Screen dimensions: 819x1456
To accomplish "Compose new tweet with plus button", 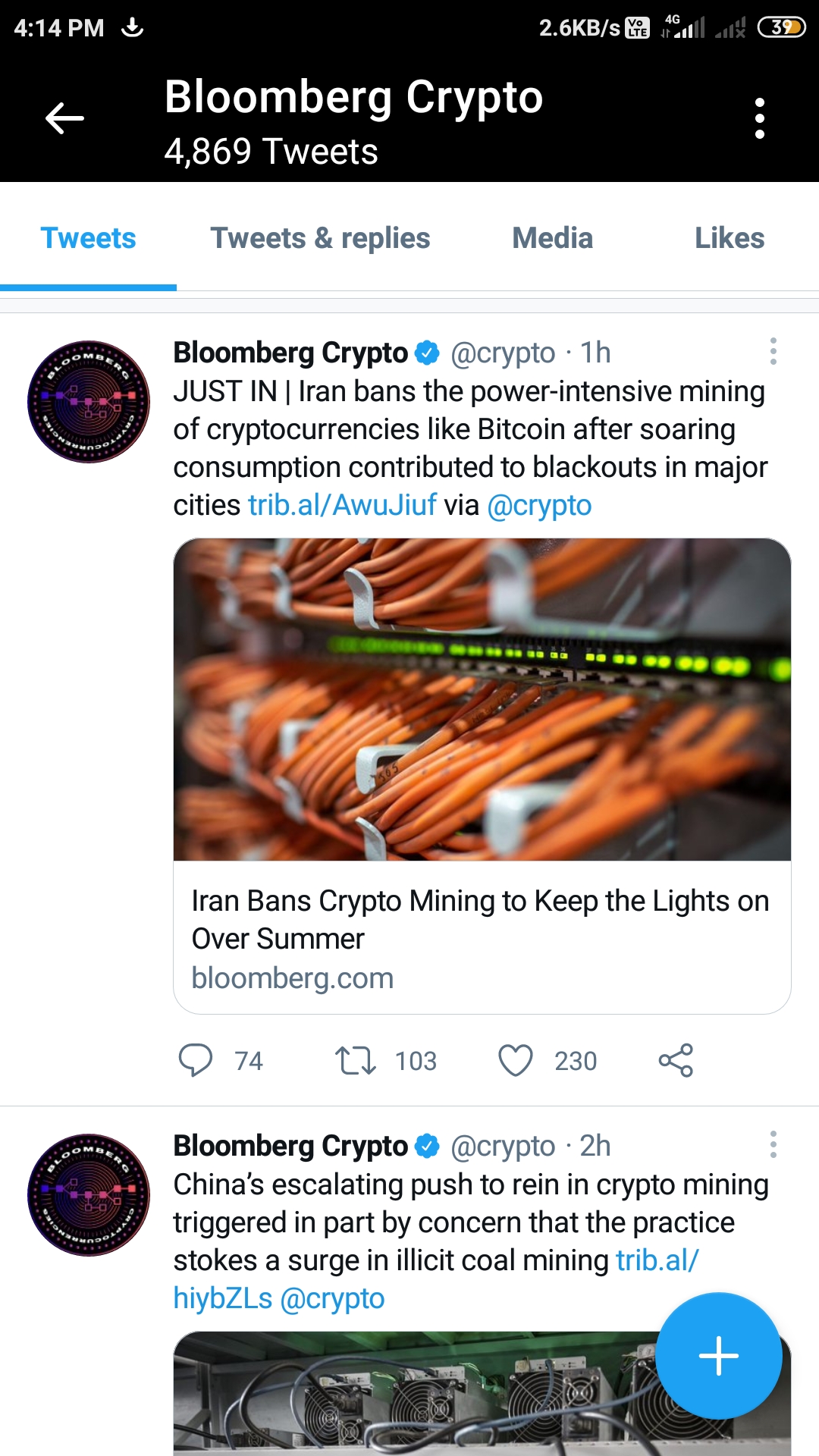I will (x=719, y=1356).
